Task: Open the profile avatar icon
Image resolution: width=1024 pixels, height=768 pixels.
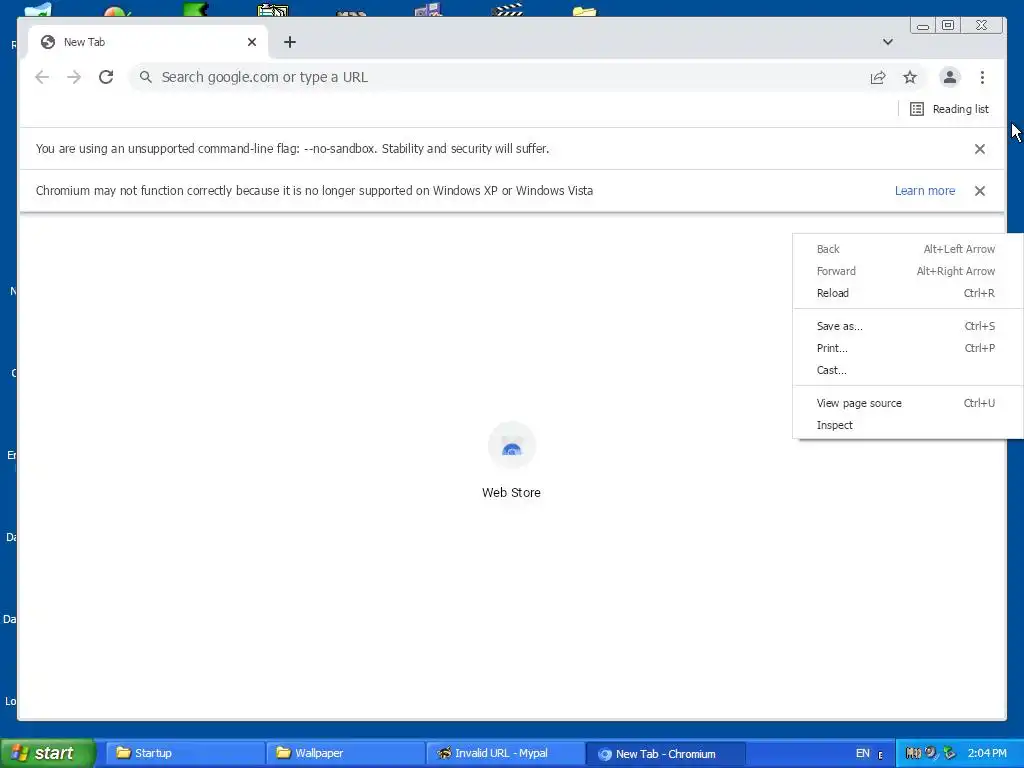Action: coord(950,77)
